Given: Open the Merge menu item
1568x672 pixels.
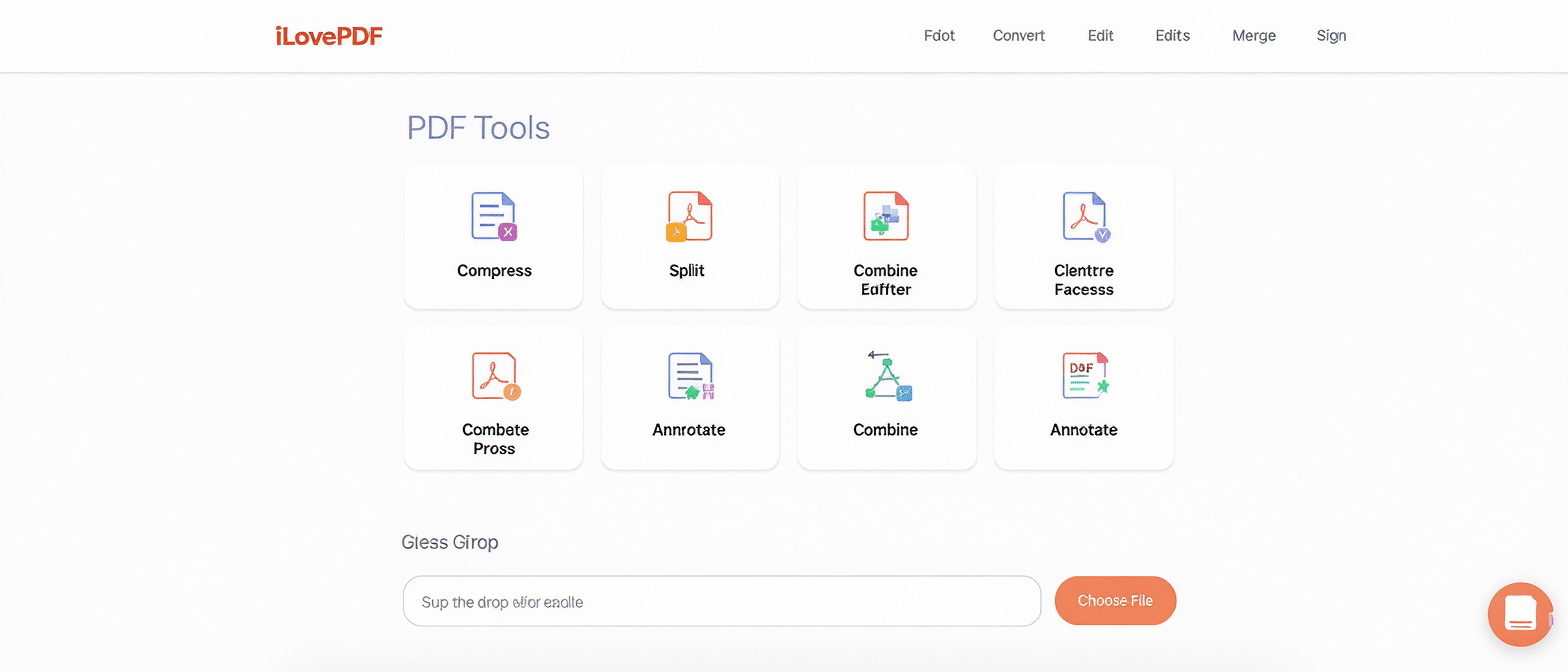Looking at the screenshot, I should 1254,36.
